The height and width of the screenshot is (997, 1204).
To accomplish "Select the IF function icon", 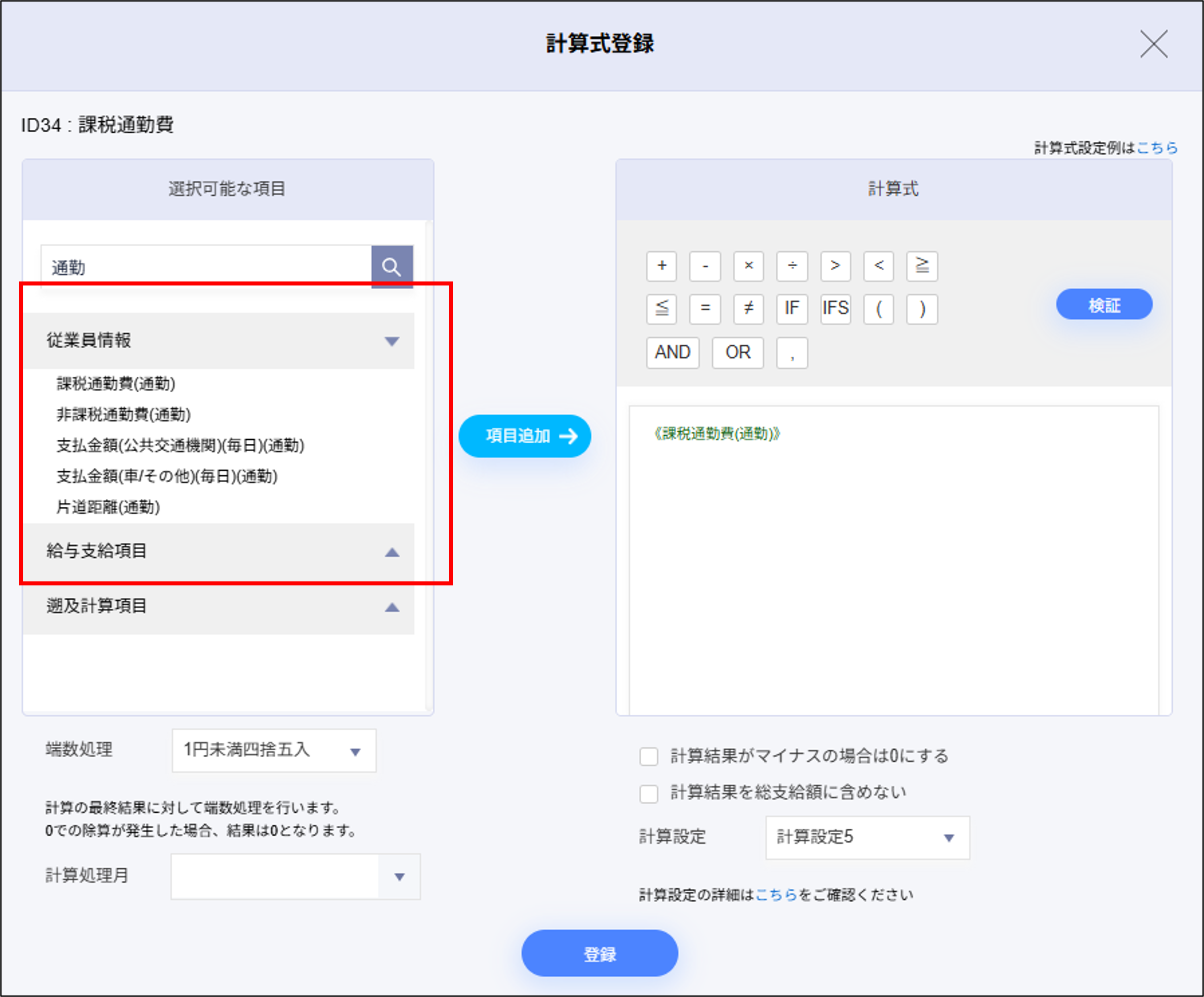I will point(792,309).
